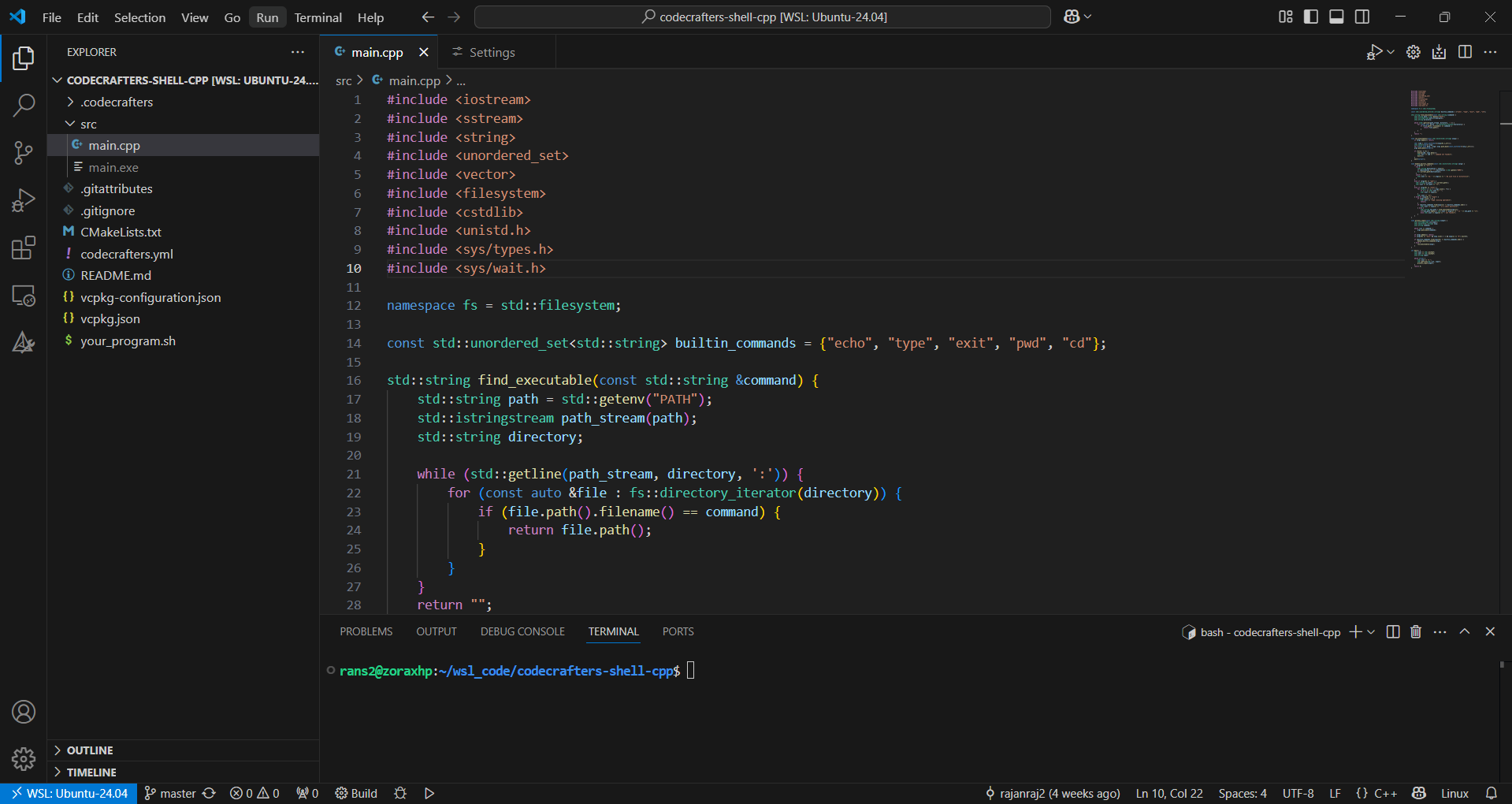The width and height of the screenshot is (1512, 804).
Task: Open editor More Actions ellipsis
Action: click(x=1490, y=52)
